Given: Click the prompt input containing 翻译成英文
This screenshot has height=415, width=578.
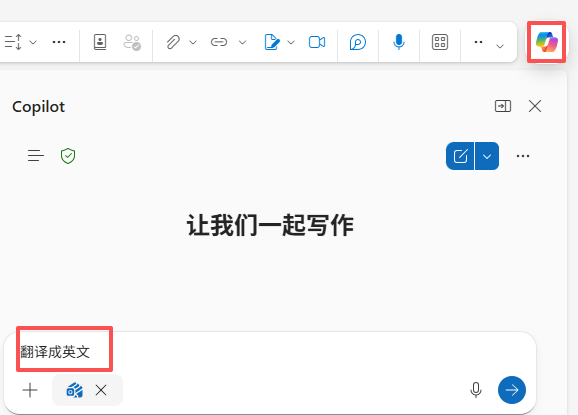Looking at the screenshot, I should [x=270, y=352].
